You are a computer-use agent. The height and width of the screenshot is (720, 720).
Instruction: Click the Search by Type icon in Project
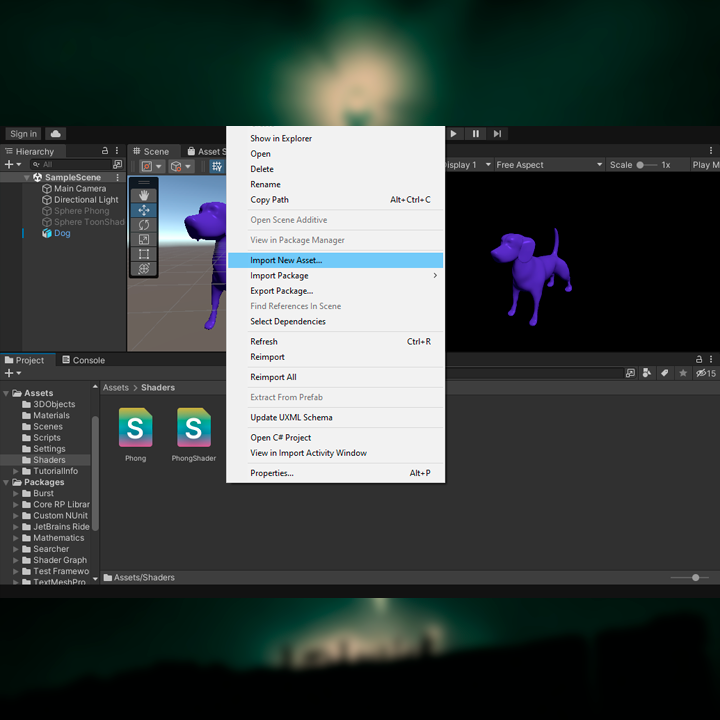point(647,373)
